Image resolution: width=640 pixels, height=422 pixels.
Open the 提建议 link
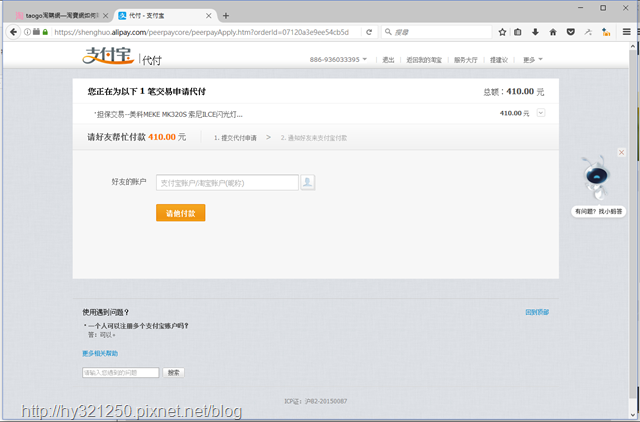click(x=499, y=60)
